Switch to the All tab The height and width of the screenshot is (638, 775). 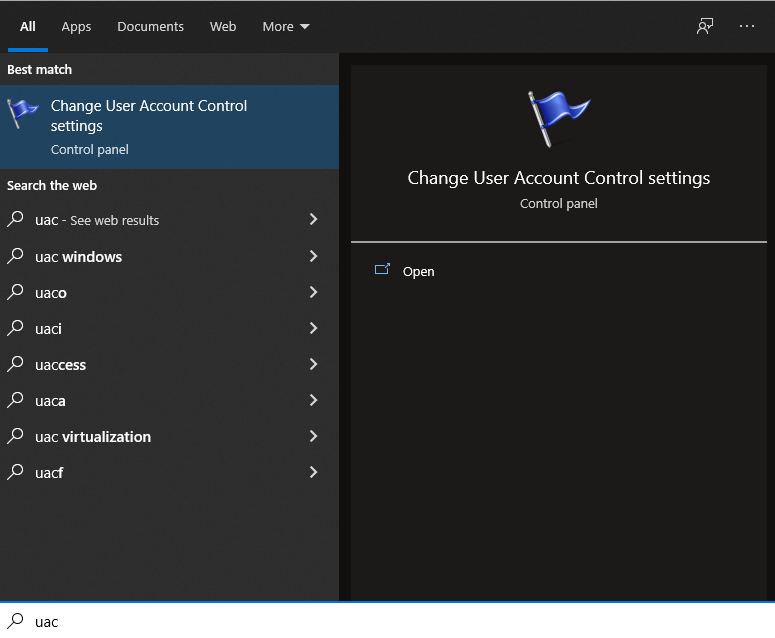click(x=28, y=26)
